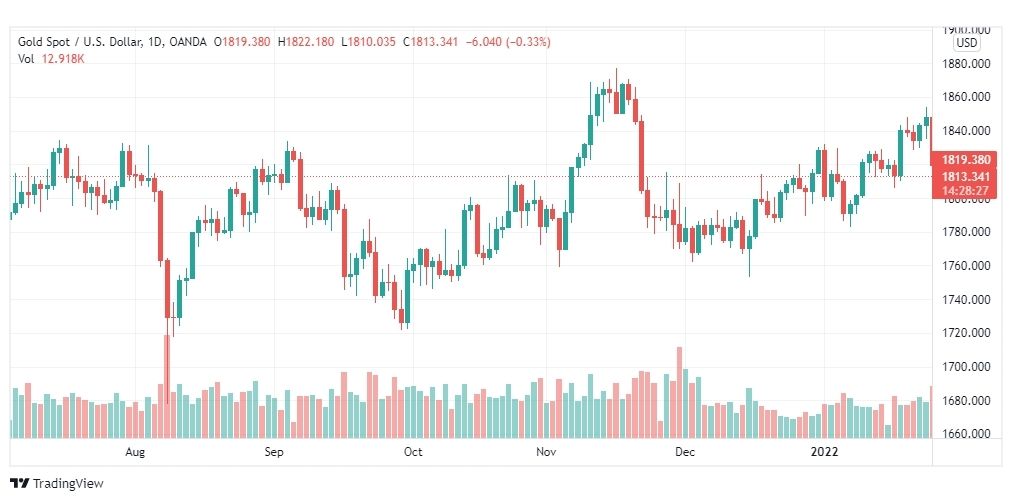1012x501 pixels.
Task: Click the Vol 12.918K indicator label
Action: [x=52, y=59]
